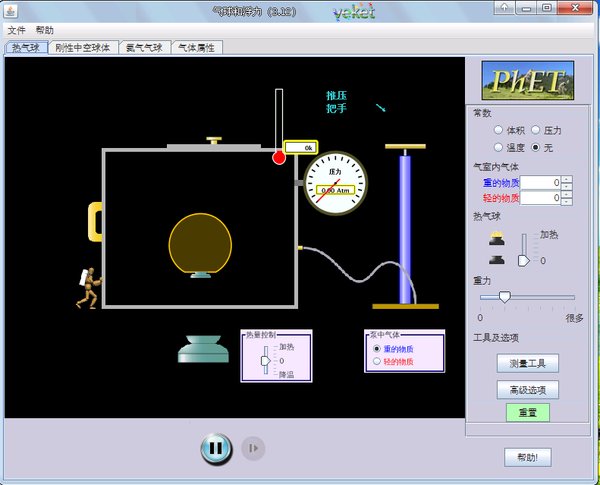Decrease 轻的物质 count with down arrow

[x=567, y=202]
